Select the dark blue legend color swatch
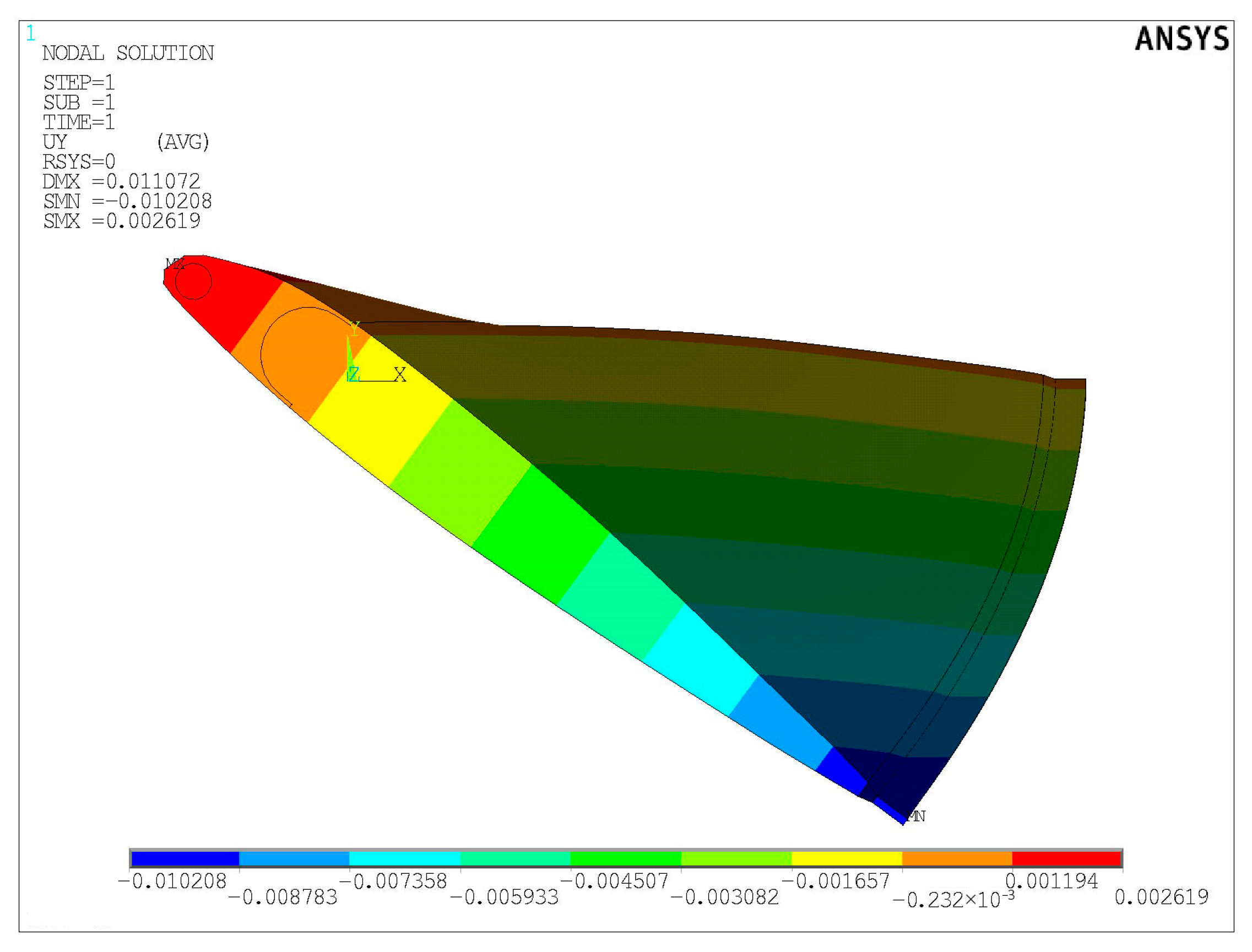1252x952 pixels. pyautogui.click(x=185, y=858)
